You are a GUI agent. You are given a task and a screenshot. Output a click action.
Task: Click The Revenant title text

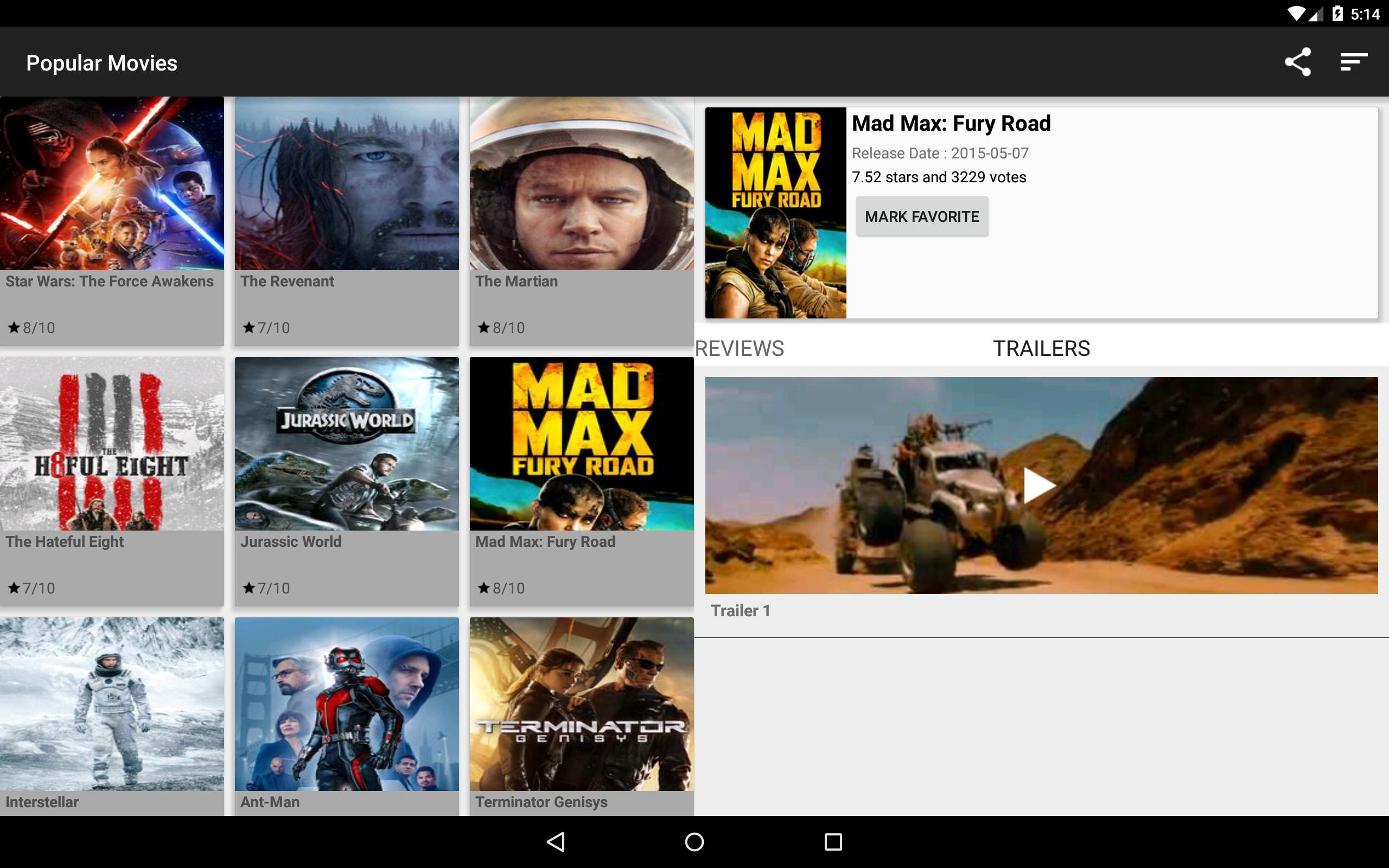pos(287,282)
